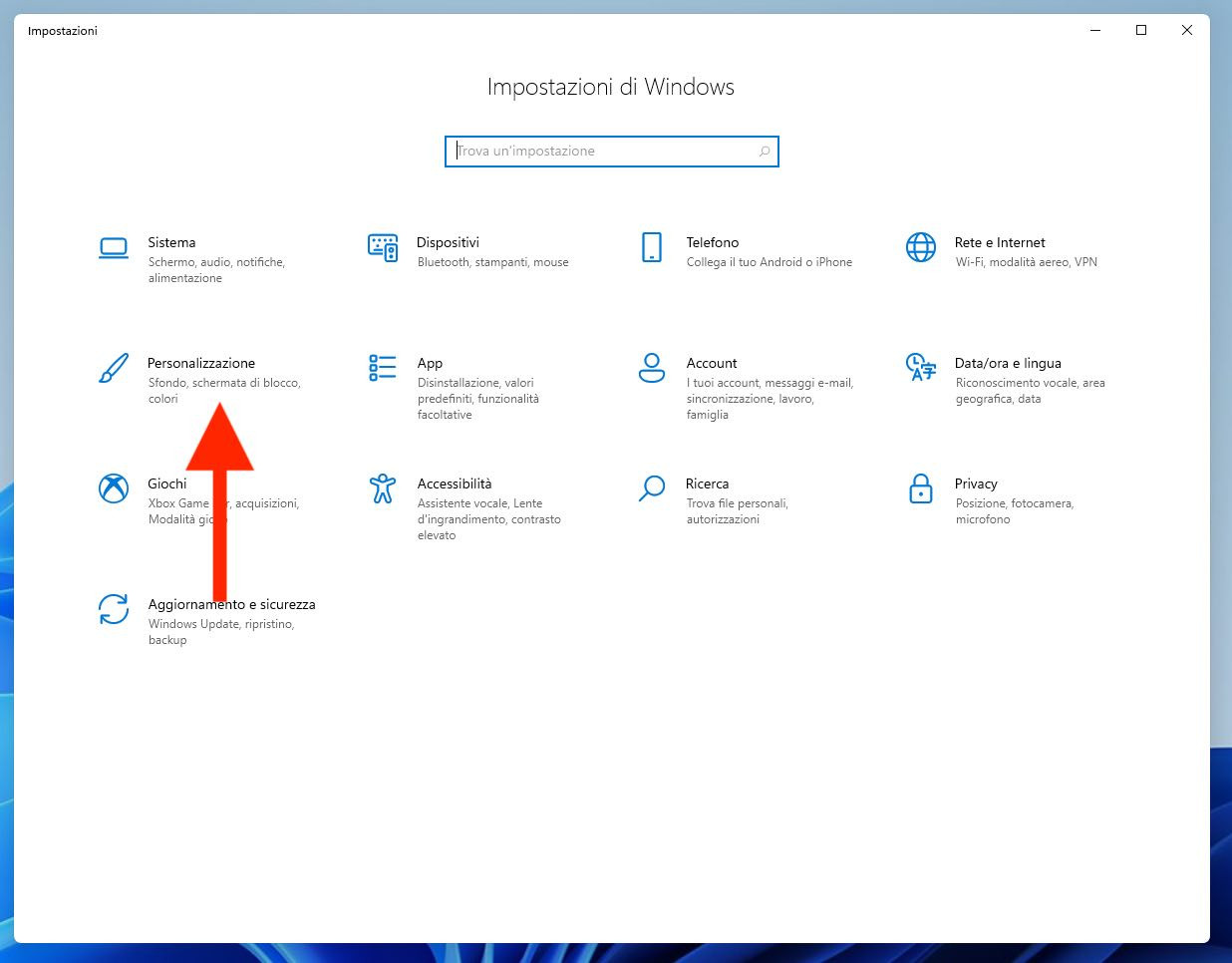Minimize the Impostazioni window

pyautogui.click(x=1095, y=31)
